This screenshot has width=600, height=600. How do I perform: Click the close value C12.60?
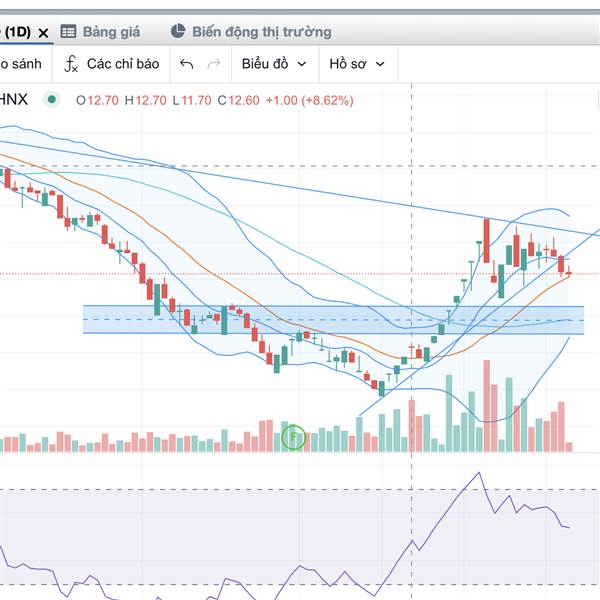tap(238, 101)
